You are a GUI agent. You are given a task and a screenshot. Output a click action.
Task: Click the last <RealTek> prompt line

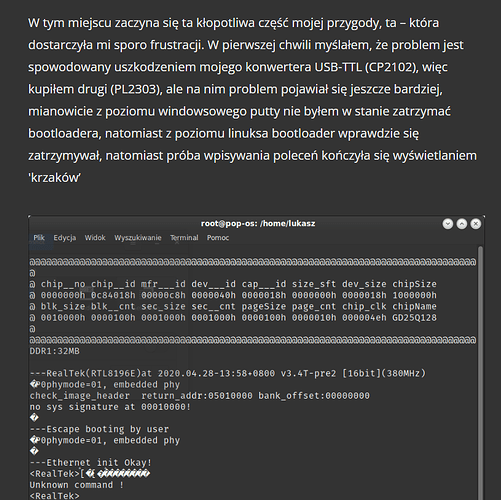(x=55, y=496)
